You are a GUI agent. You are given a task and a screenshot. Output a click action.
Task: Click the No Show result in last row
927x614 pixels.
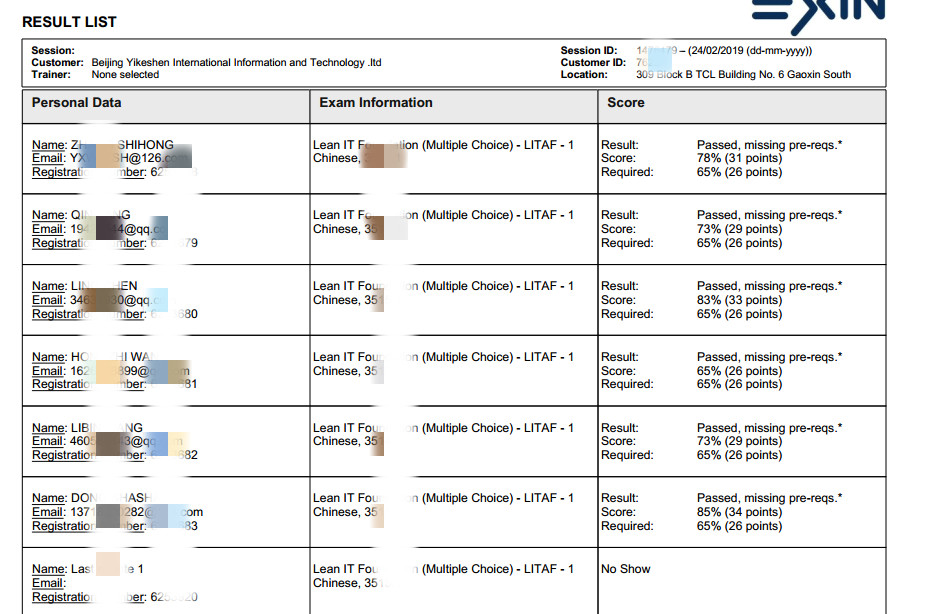pos(625,569)
